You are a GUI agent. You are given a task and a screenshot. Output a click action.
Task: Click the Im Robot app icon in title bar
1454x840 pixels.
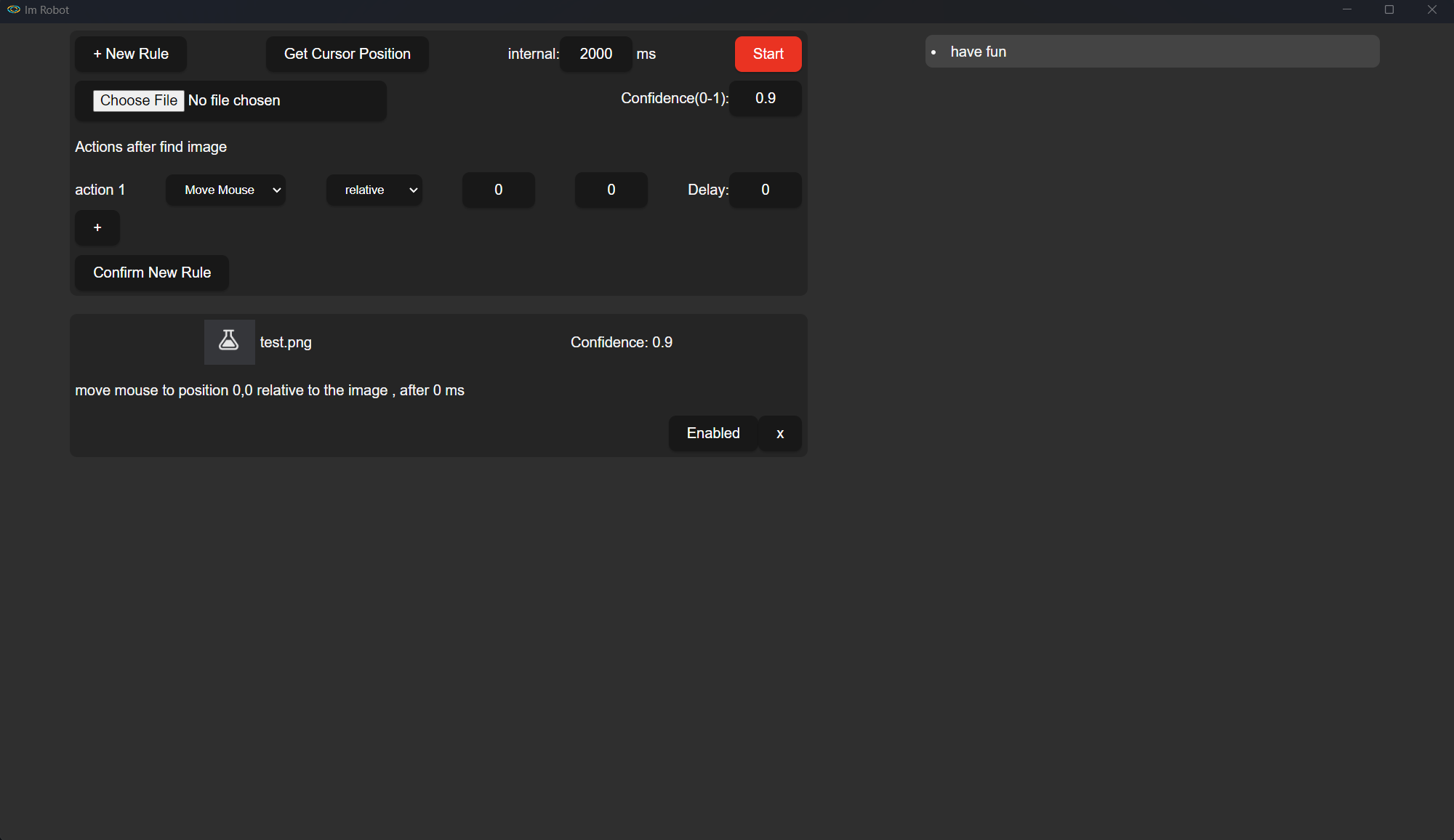pos(14,9)
